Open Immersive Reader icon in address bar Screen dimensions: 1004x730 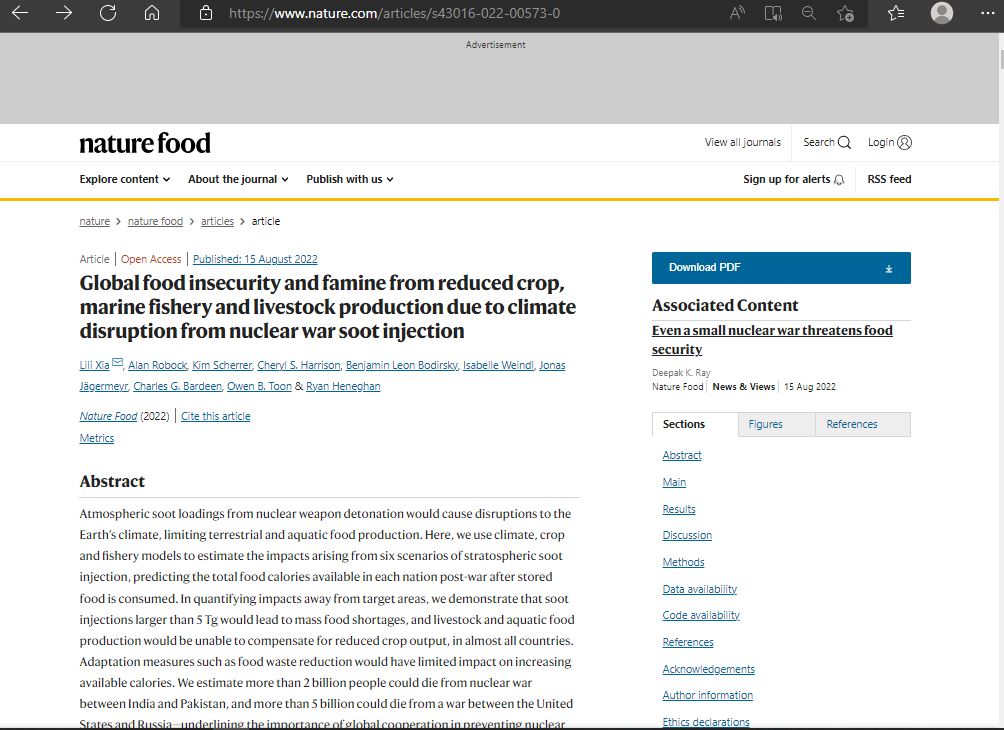[773, 13]
